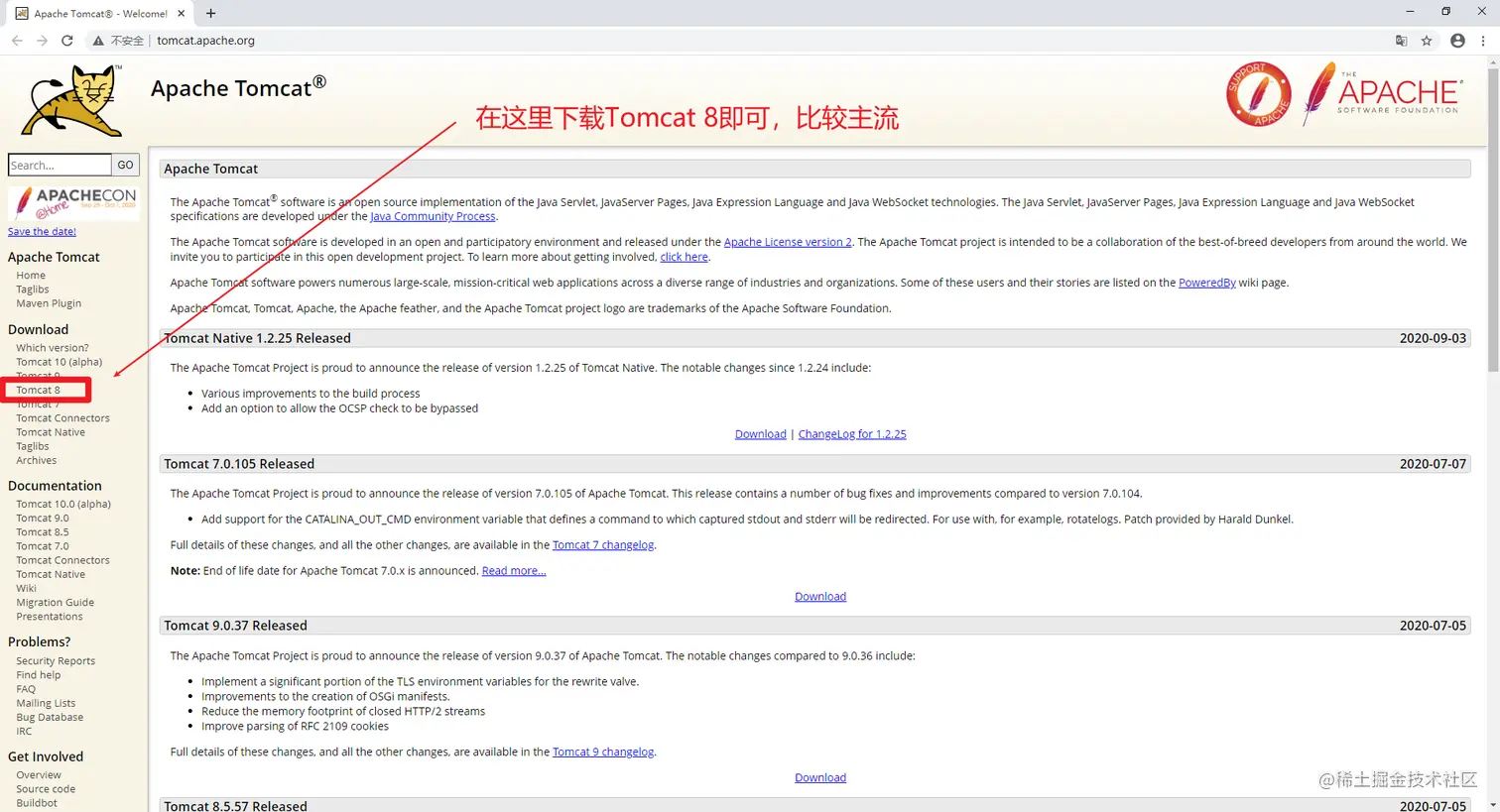Download Tomcat 9.0.37 release
The image size is (1500, 812).
(x=820, y=778)
